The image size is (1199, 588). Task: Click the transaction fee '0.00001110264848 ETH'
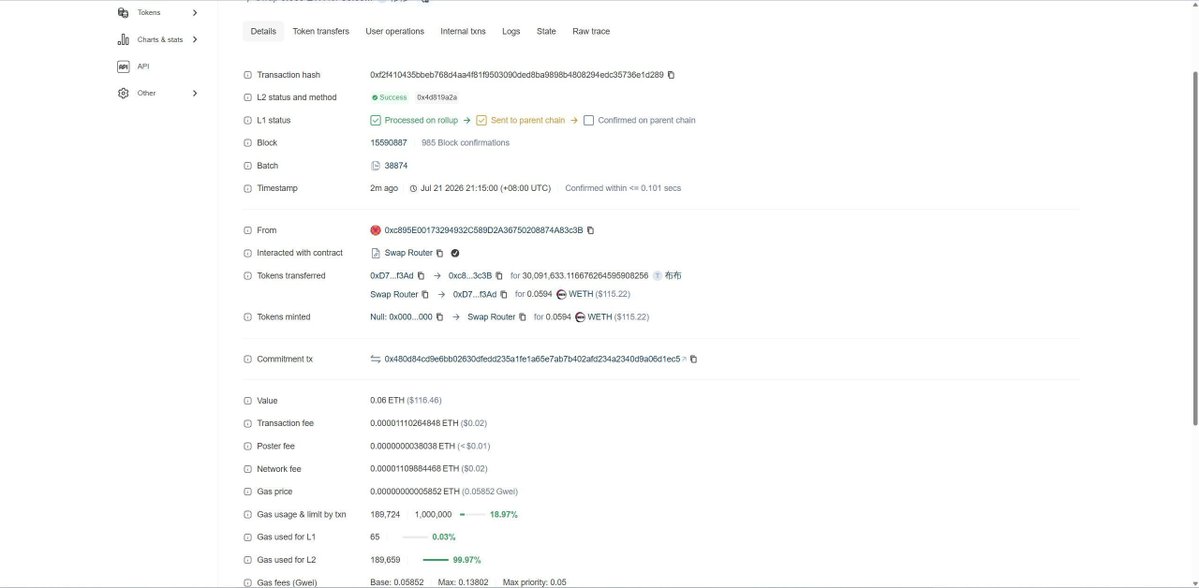[x=414, y=424]
